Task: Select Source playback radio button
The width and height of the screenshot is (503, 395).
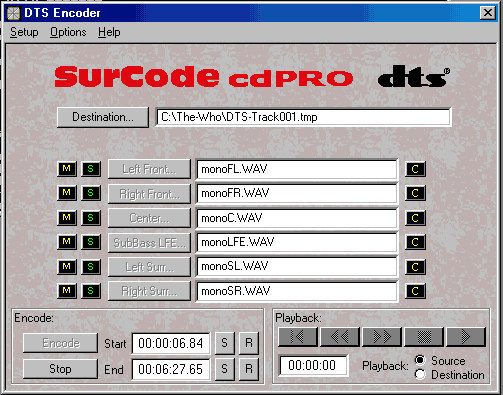Action: point(420,360)
